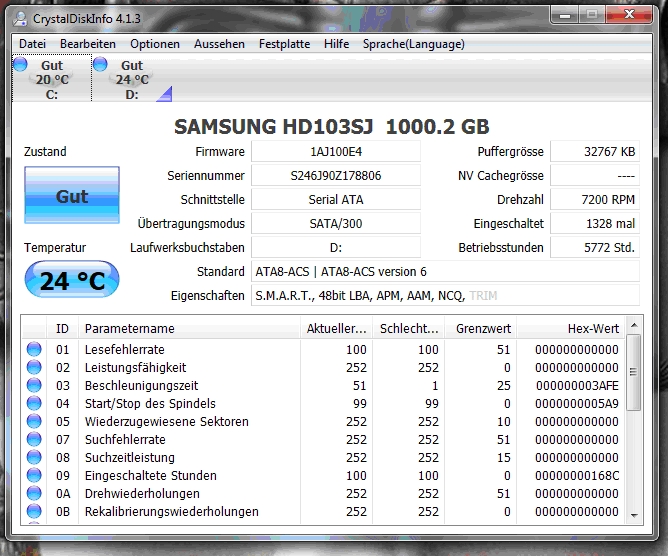Click the status orb for Eingeschaltete Stunden
668x556 pixels.
point(34,475)
